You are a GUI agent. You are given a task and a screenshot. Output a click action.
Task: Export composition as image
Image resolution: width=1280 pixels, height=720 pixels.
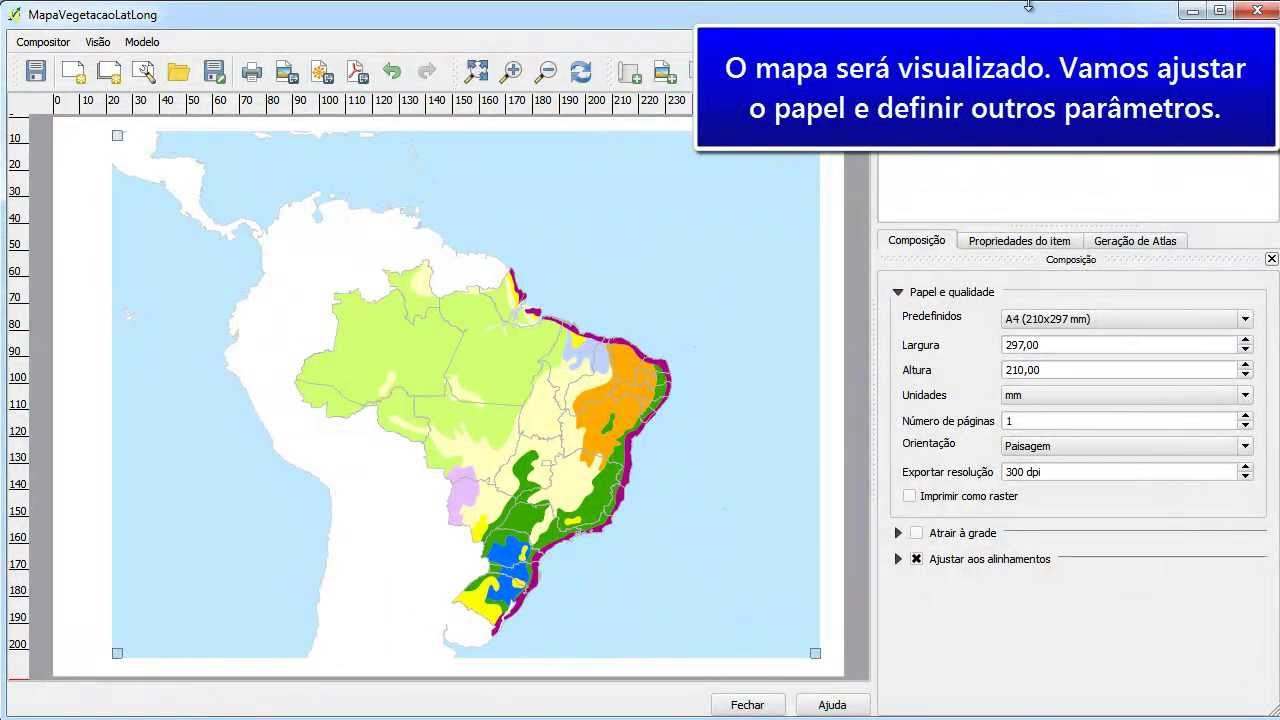point(287,71)
